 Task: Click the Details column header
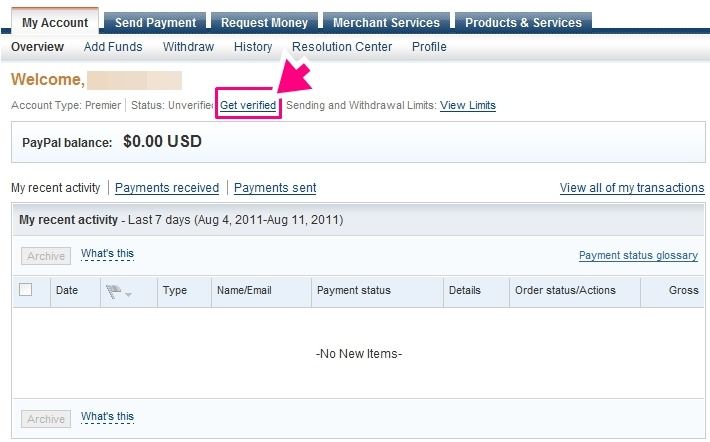coord(465,290)
